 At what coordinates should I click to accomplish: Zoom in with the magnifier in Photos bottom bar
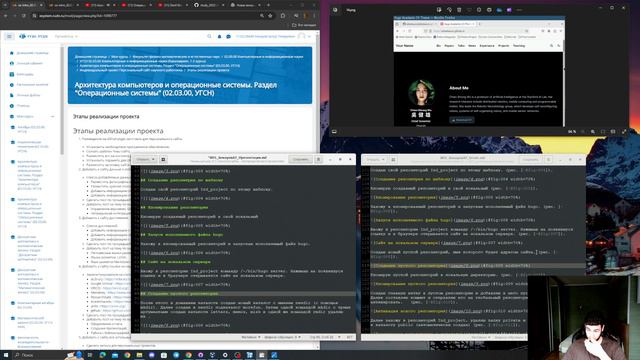click(593, 131)
